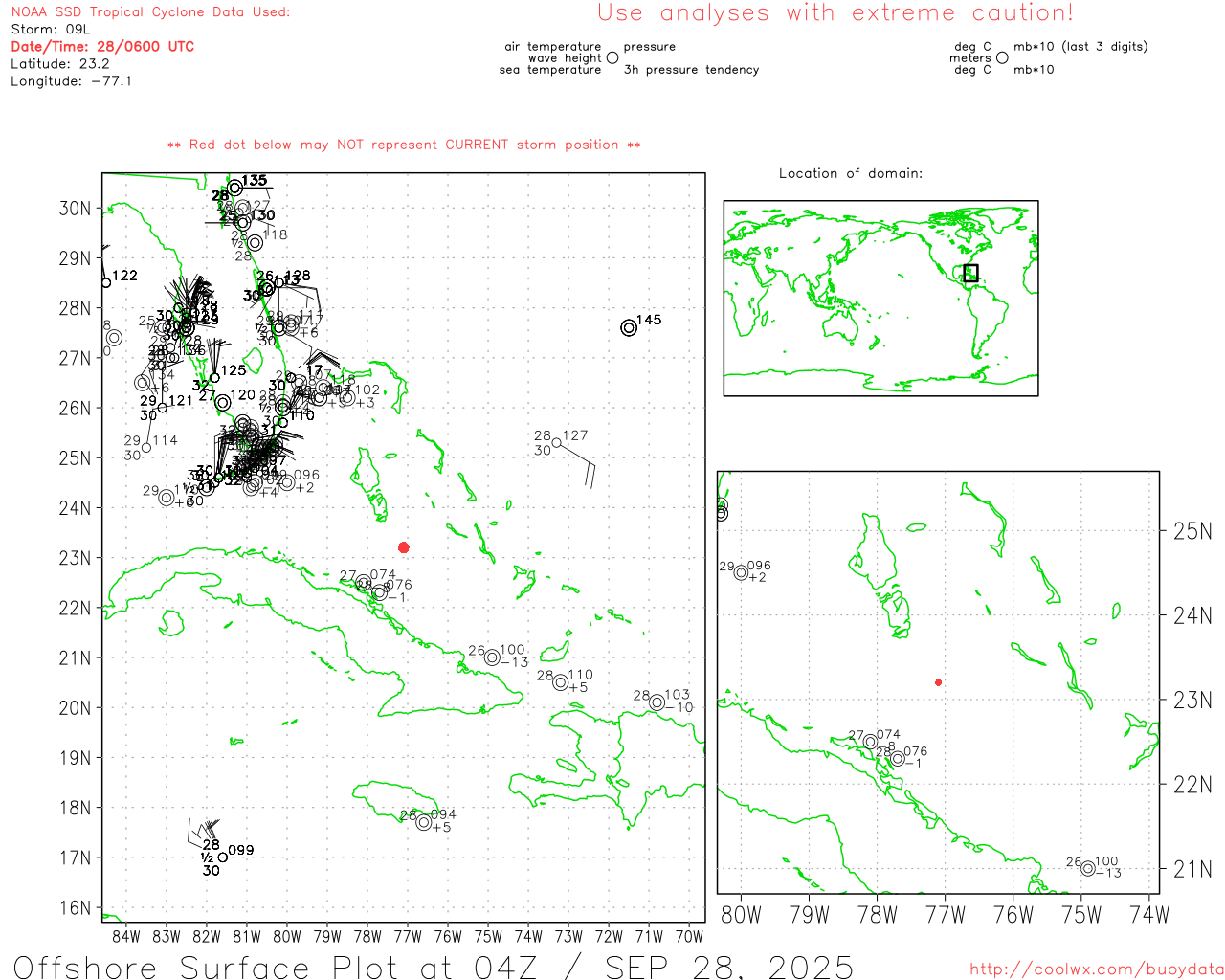The width and height of the screenshot is (1225, 980).
Task: Click the station circle labeled 121 near 26N
Action: 163,408
